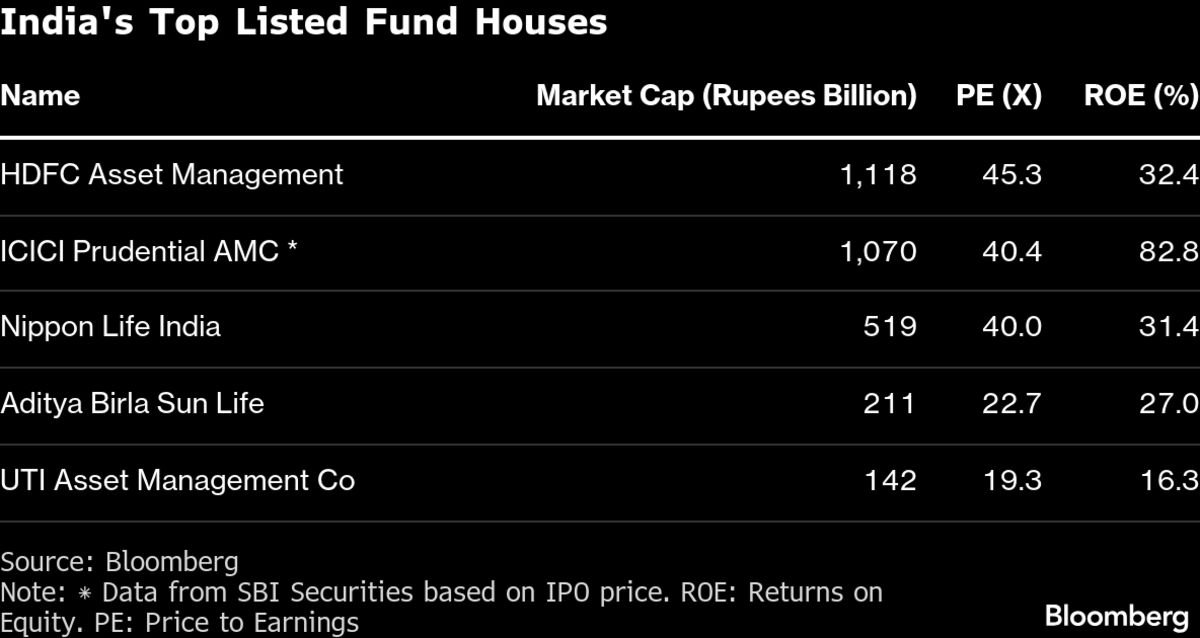Click the SBI Securities footnote text
The height and width of the screenshot is (638, 1200).
(440, 592)
